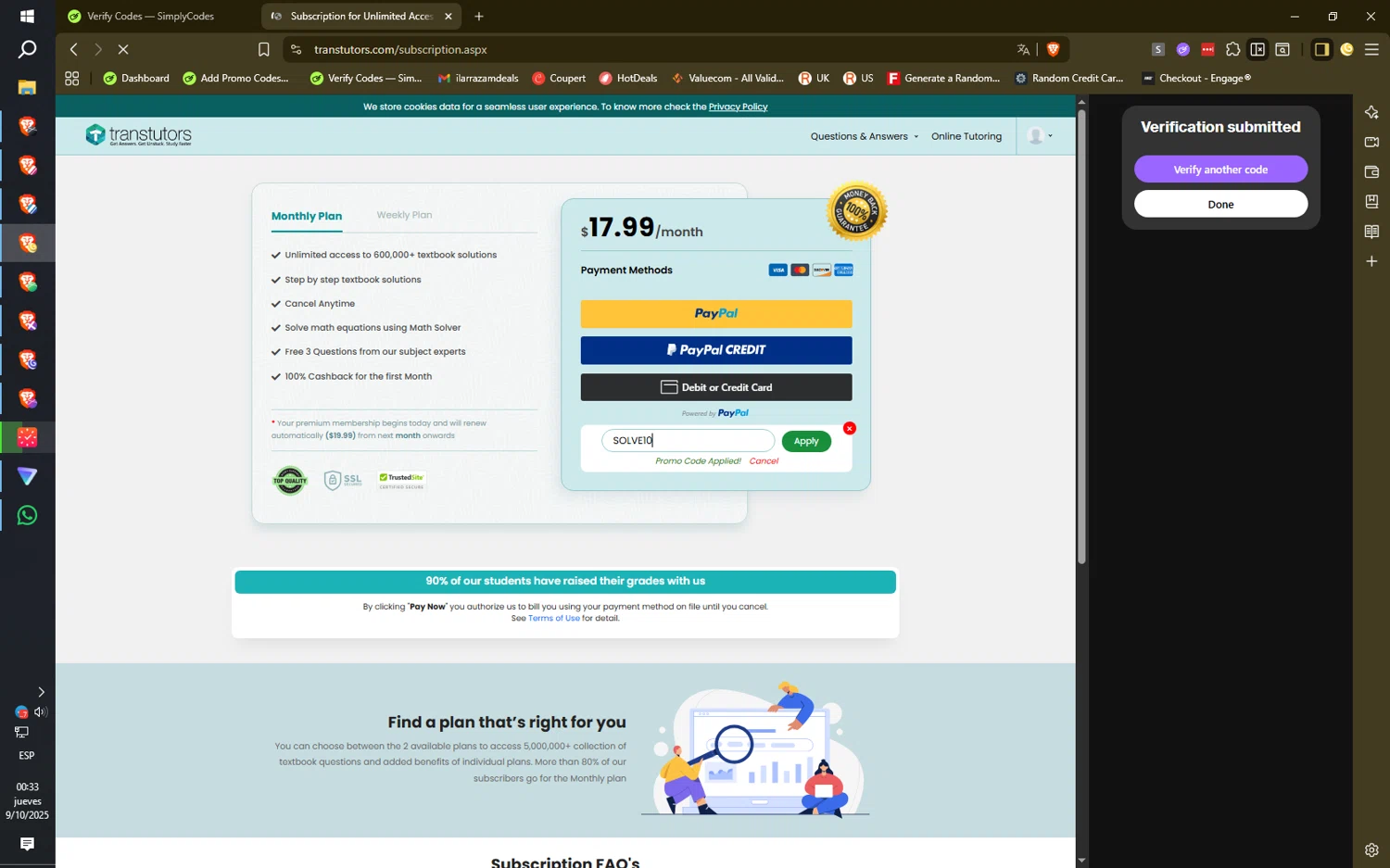
Task: Open HotDeals bookmark
Action: click(628, 79)
